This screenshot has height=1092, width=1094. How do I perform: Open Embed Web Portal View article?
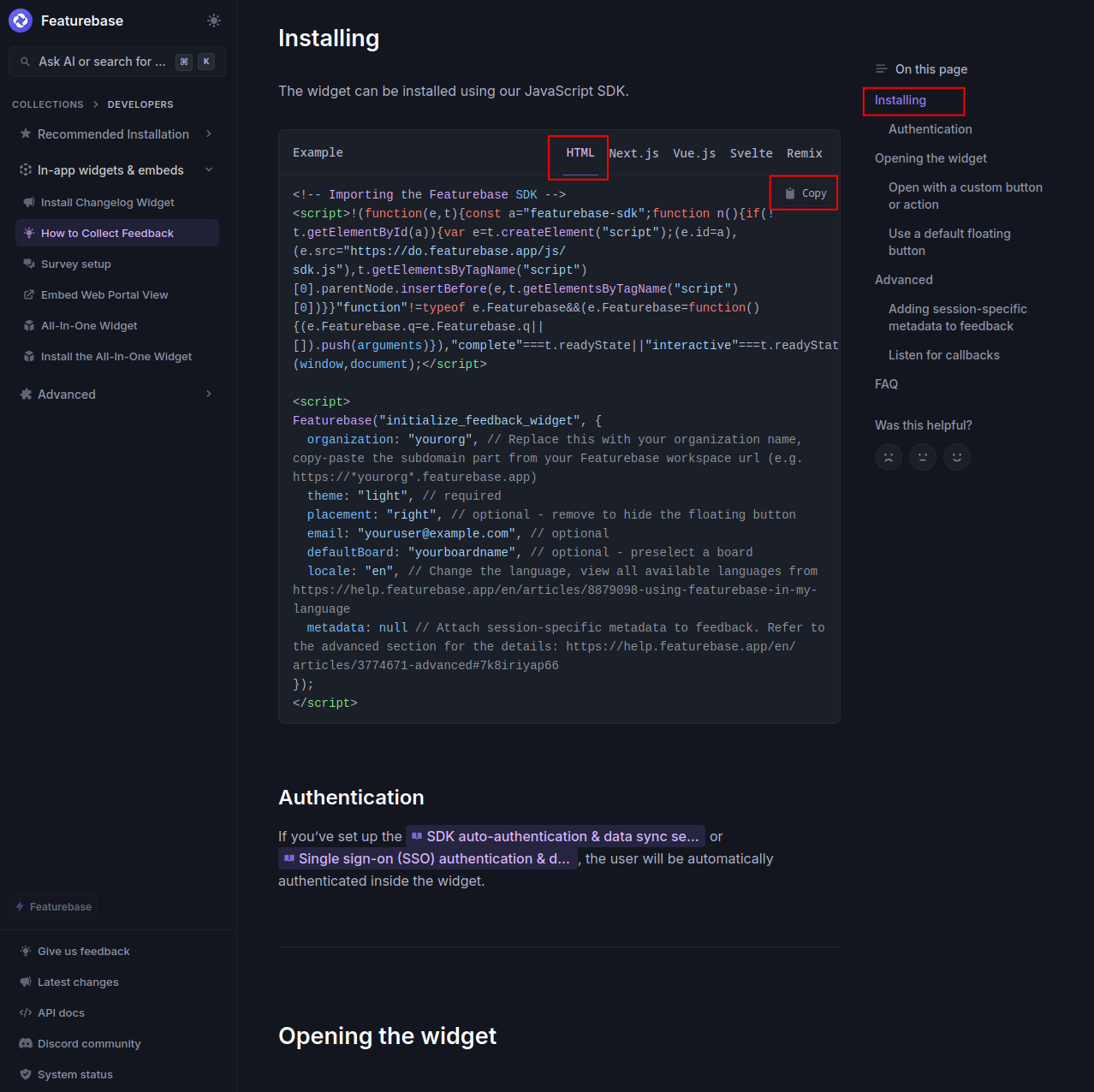point(104,295)
